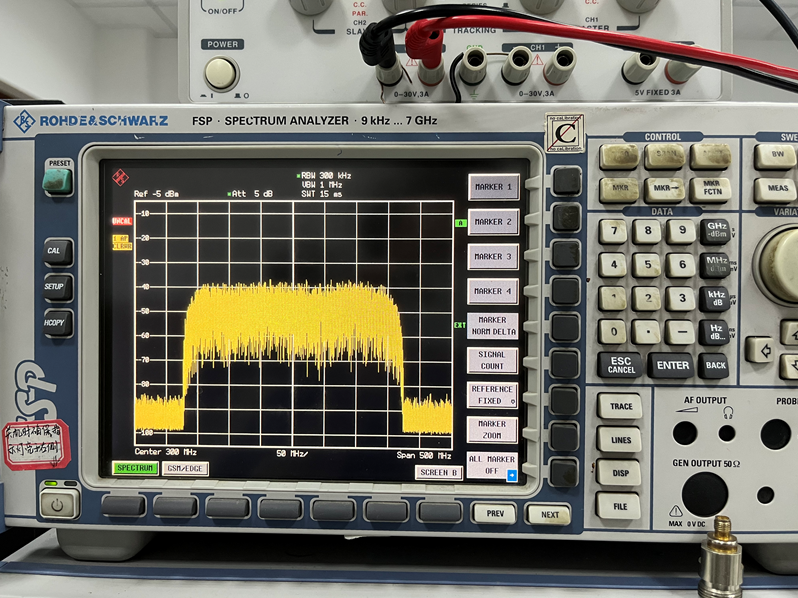
Task: Push the DISP key
Action: click(619, 473)
